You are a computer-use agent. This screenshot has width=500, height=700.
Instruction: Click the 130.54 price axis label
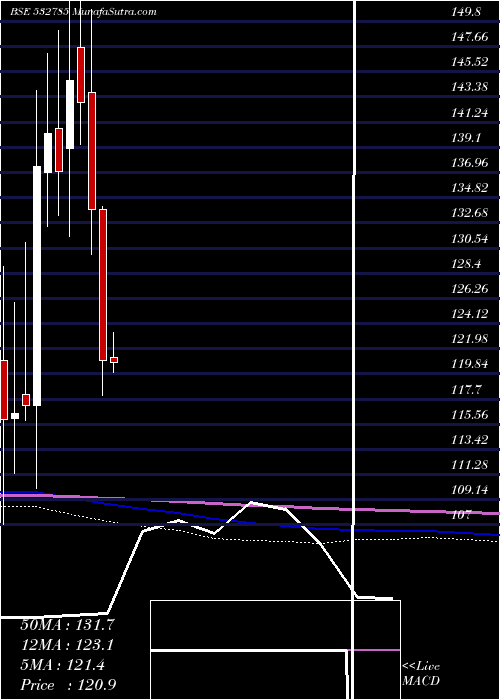click(x=469, y=239)
